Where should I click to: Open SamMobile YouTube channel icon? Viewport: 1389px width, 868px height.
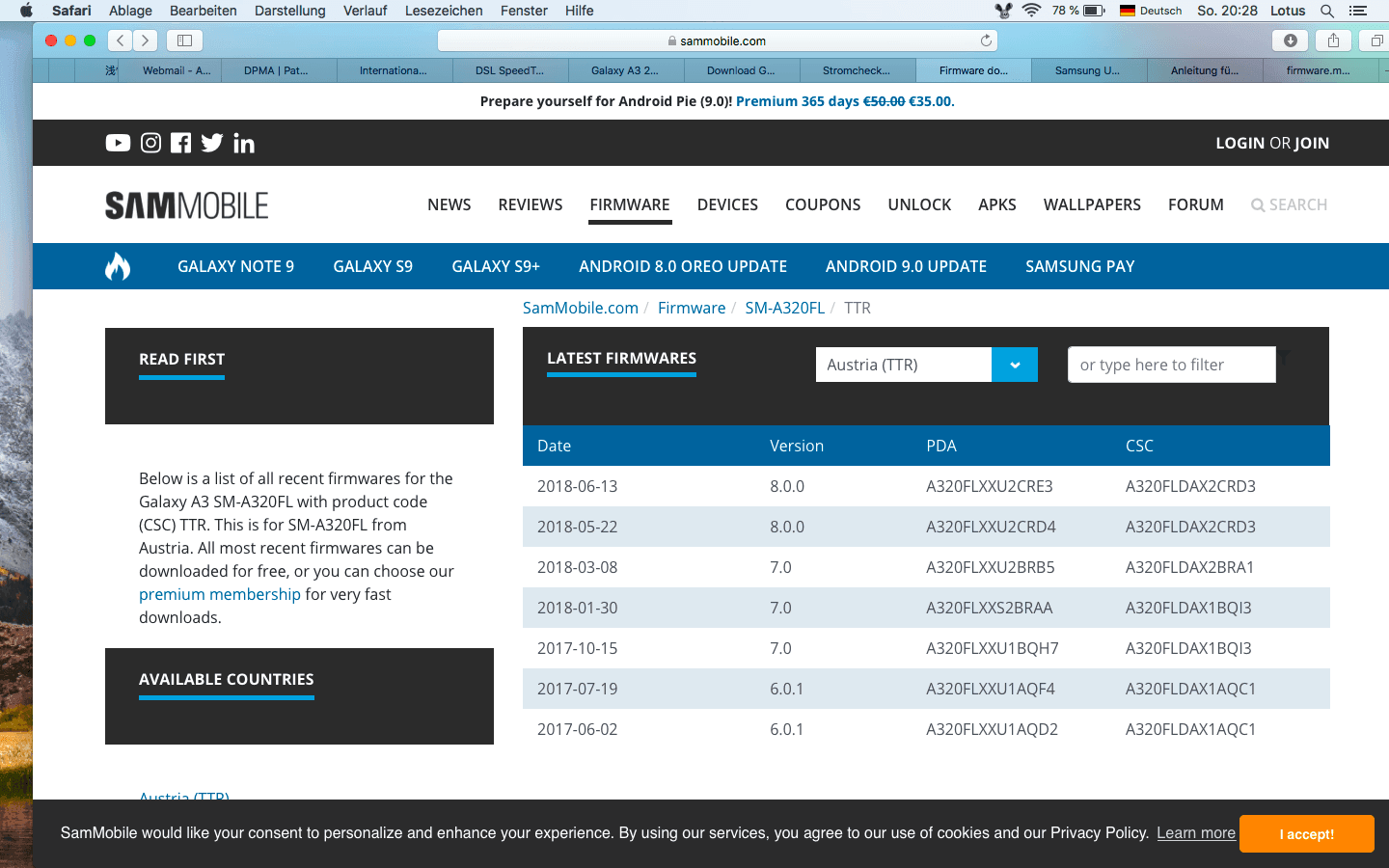tap(118, 143)
